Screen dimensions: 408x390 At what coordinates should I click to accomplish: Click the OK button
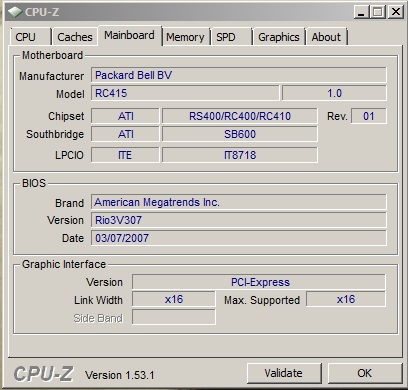click(365, 373)
